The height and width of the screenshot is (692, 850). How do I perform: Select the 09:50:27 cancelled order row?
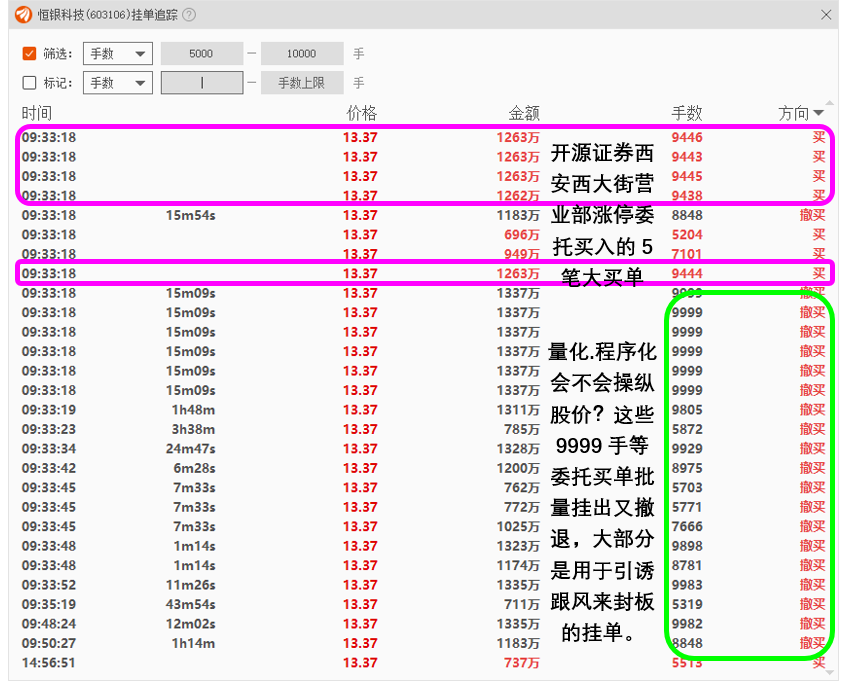400,643
